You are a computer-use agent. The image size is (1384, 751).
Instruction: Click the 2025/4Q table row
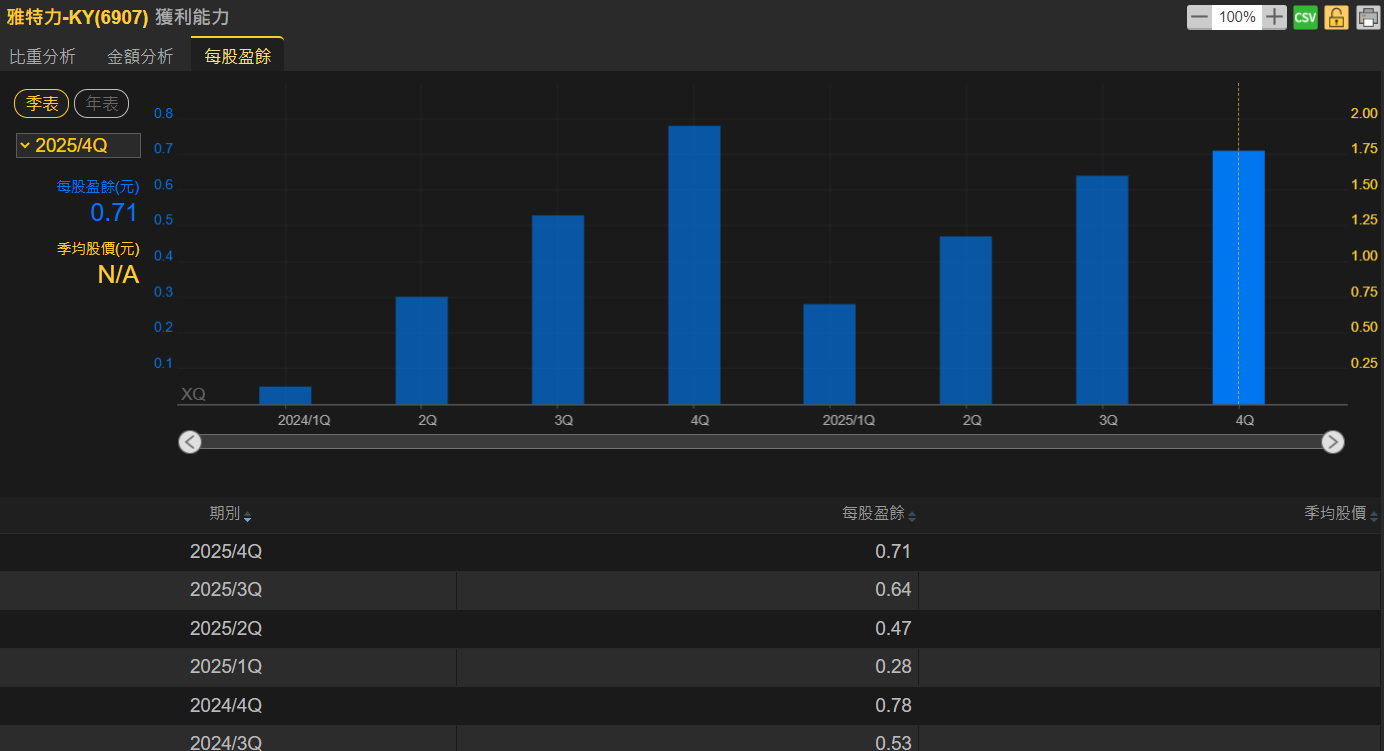(x=691, y=552)
